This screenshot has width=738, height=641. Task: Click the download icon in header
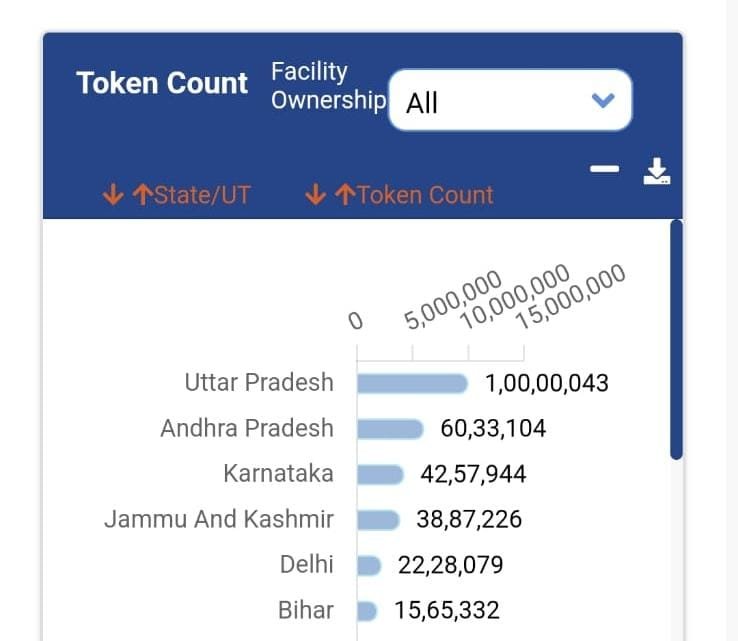pos(656,173)
